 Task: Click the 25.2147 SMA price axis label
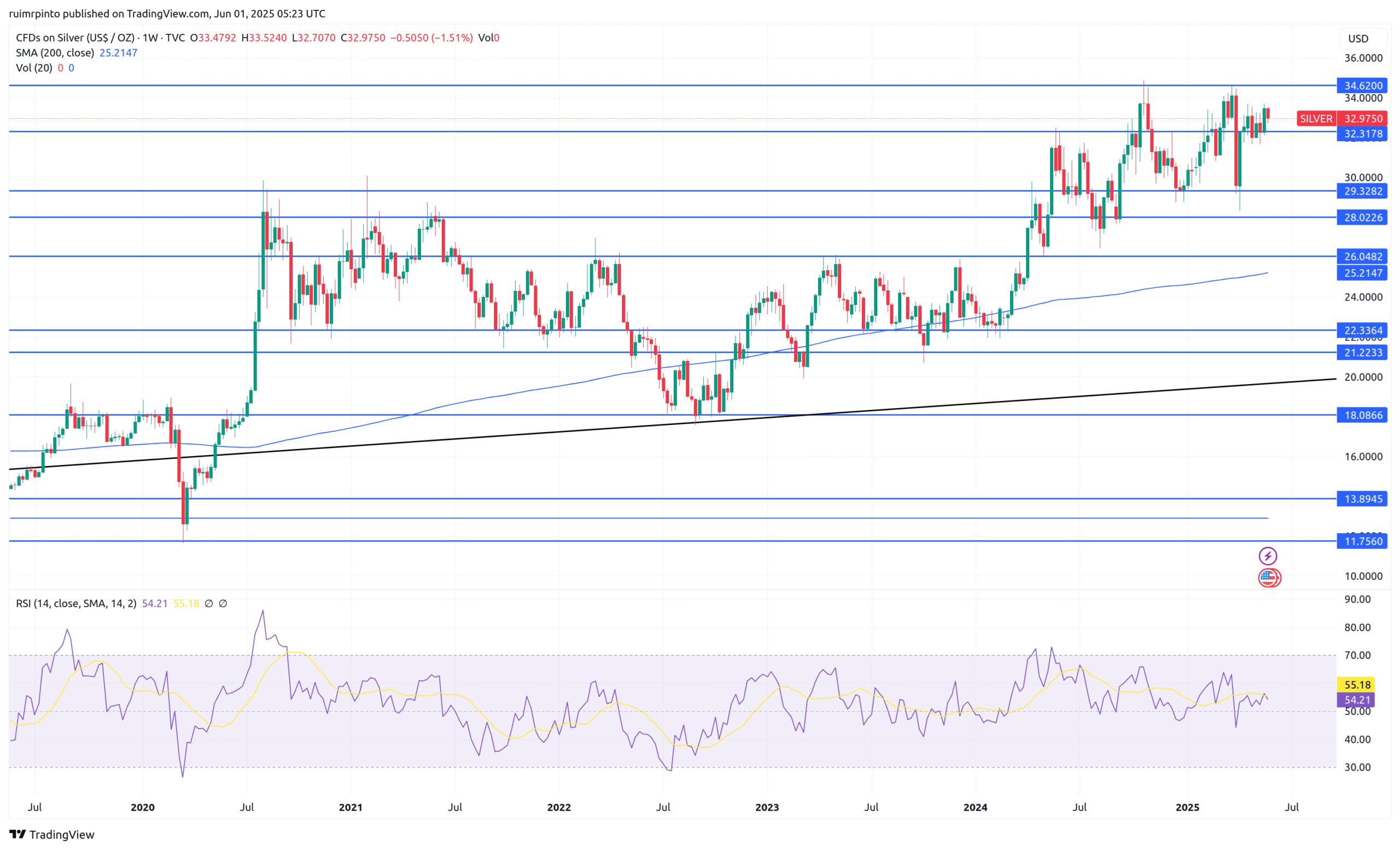(1362, 273)
